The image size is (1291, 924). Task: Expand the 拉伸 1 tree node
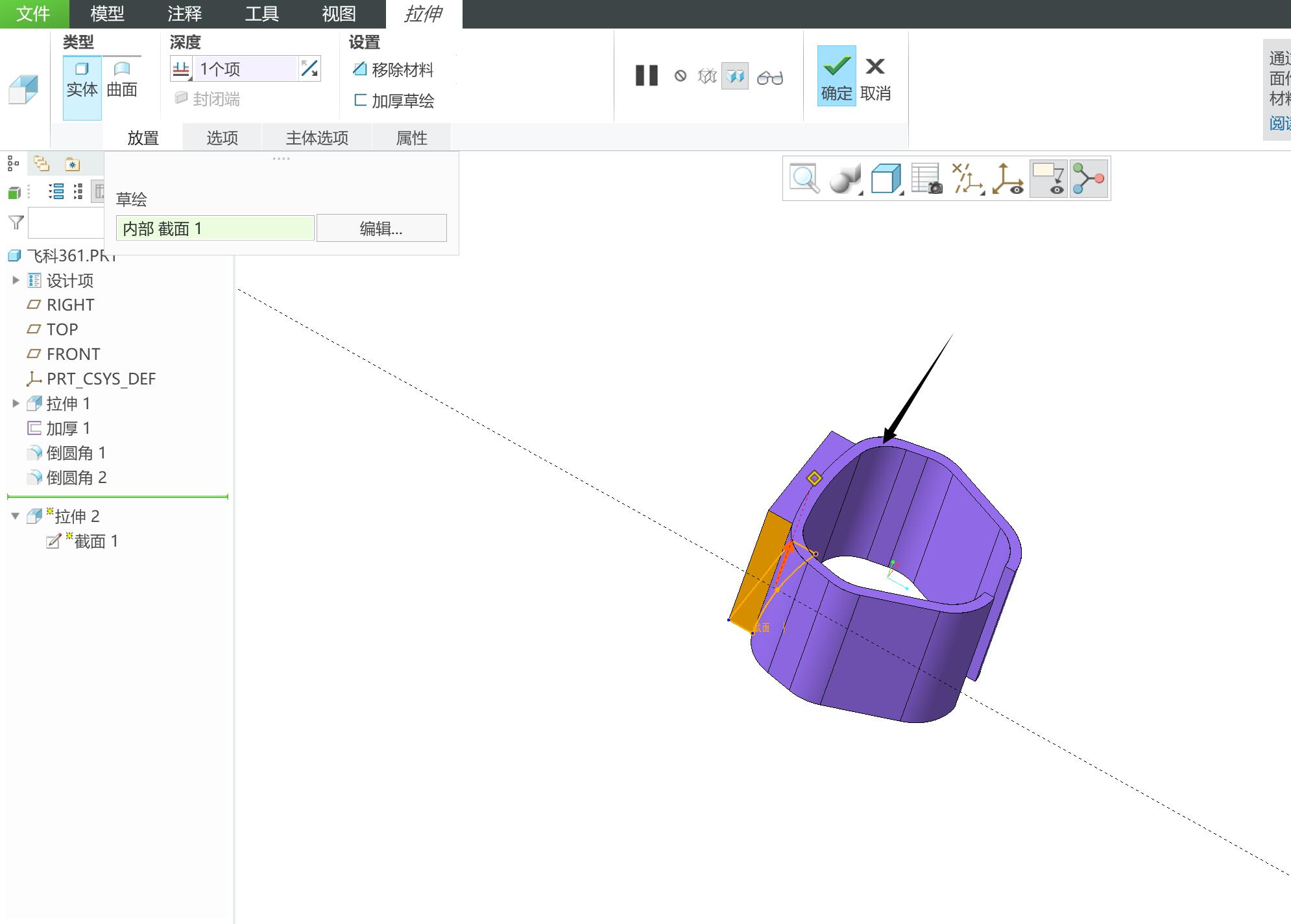(x=16, y=403)
